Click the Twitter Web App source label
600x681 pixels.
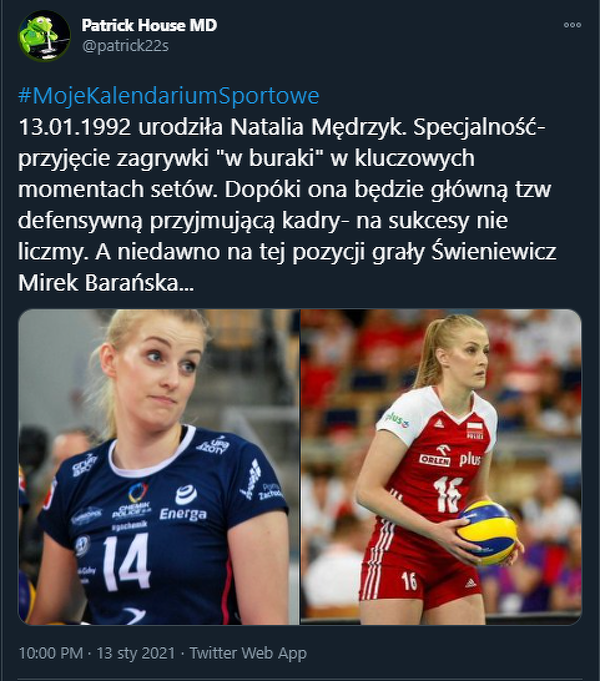tap(248, 653)
